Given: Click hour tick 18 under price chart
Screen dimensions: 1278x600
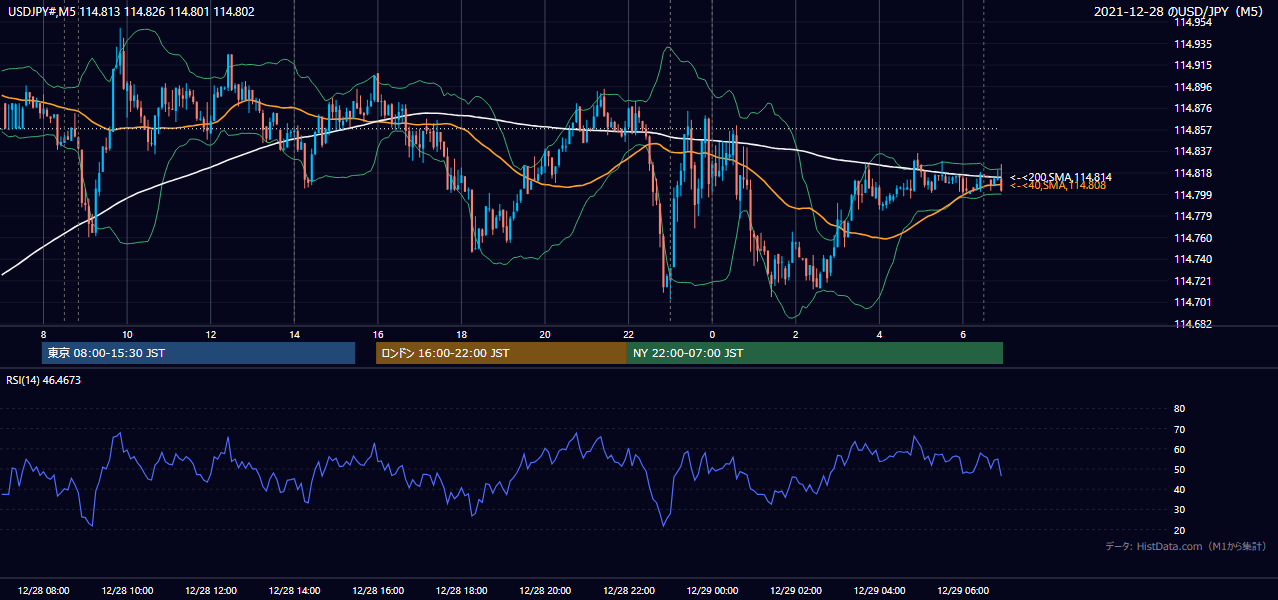Looking at the screenshot, I should point(461,334).
